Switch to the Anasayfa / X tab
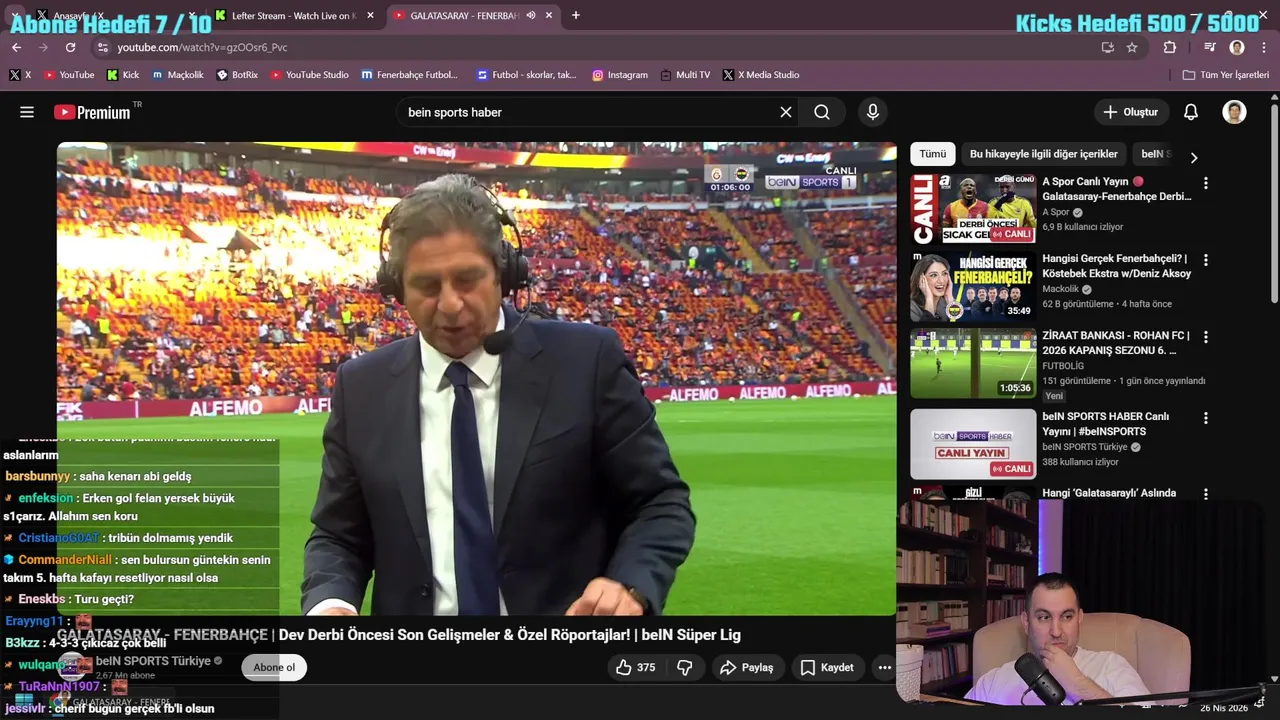The height and width of the screenshot is (720, 1280). point(110,15)
